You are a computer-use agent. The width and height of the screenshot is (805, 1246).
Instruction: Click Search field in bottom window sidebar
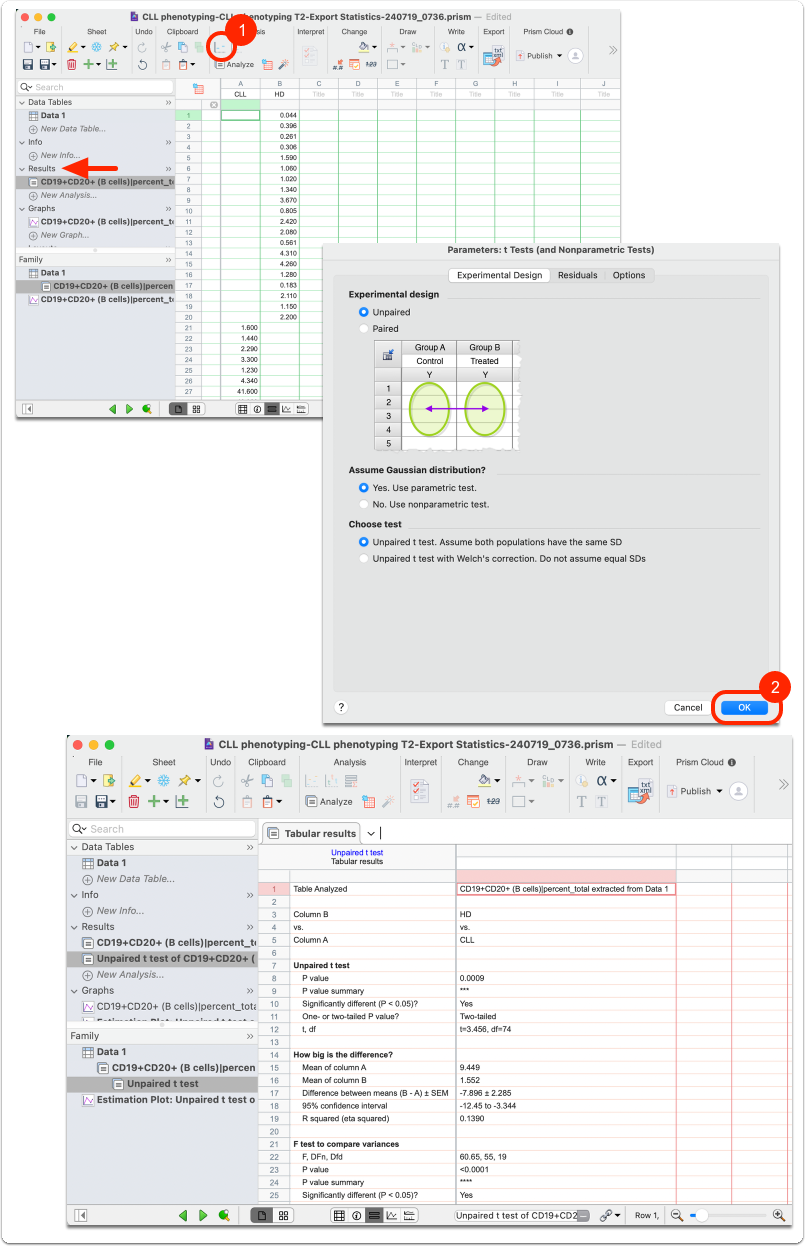tap(162, 829)
